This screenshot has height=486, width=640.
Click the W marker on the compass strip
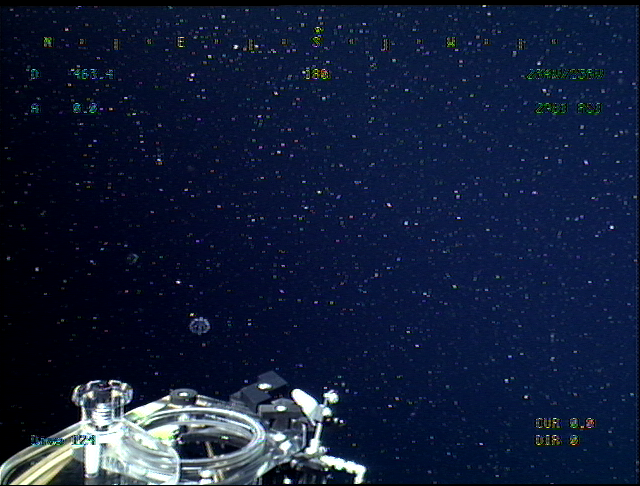coord(451,42)
